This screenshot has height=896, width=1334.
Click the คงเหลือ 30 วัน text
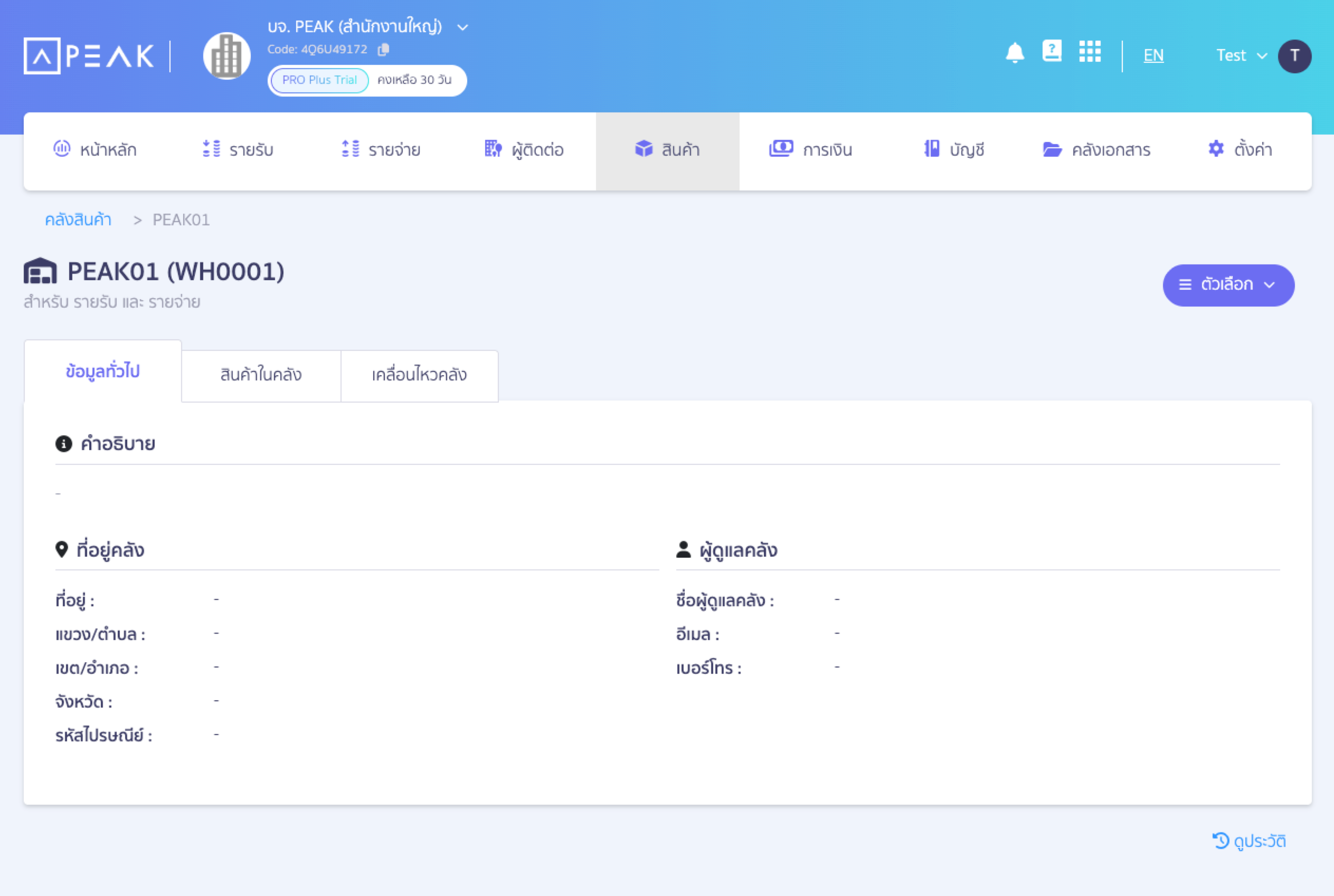pyautogui.click(x=414, y=80)
